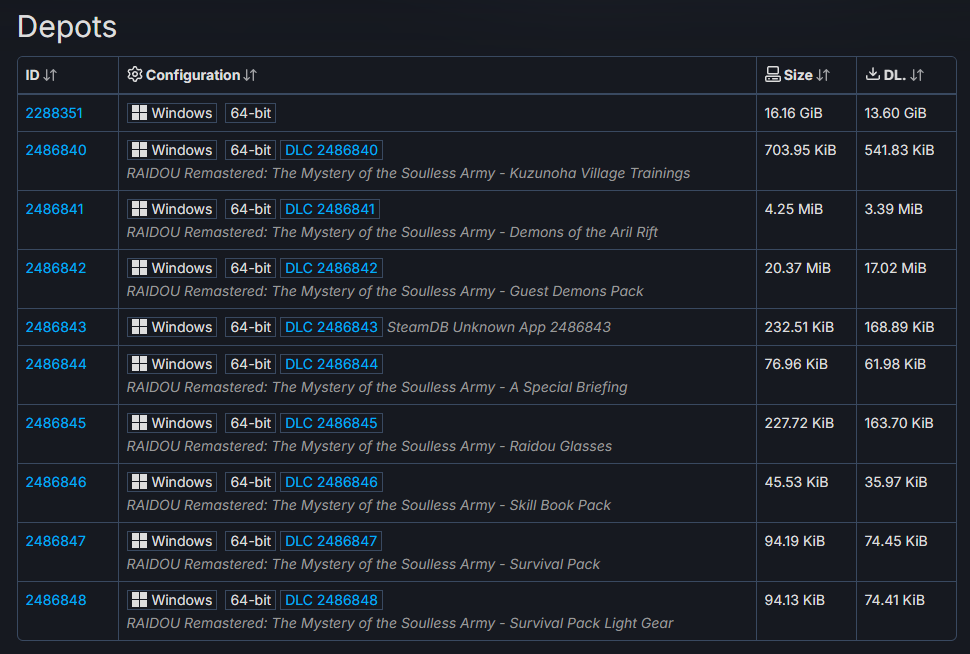Open the DLC 2486841 link
This screenshot has height=654, width=970.
click(330, 209)
